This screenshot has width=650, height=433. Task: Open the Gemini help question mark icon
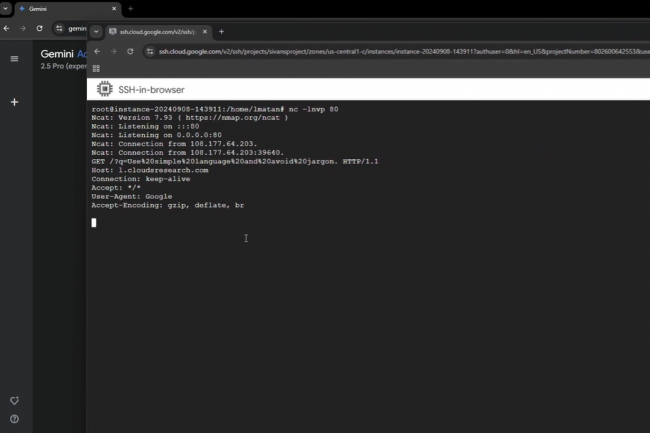point(14,419)
